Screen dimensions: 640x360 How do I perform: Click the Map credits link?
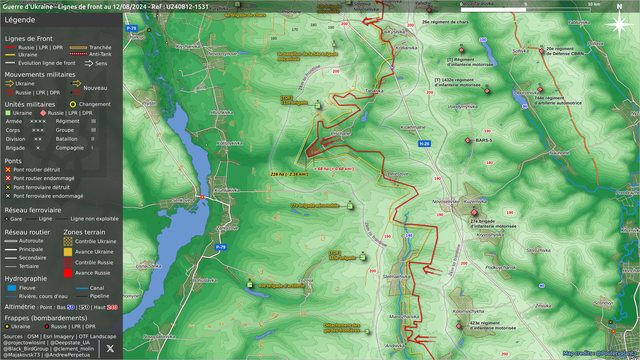600,353
